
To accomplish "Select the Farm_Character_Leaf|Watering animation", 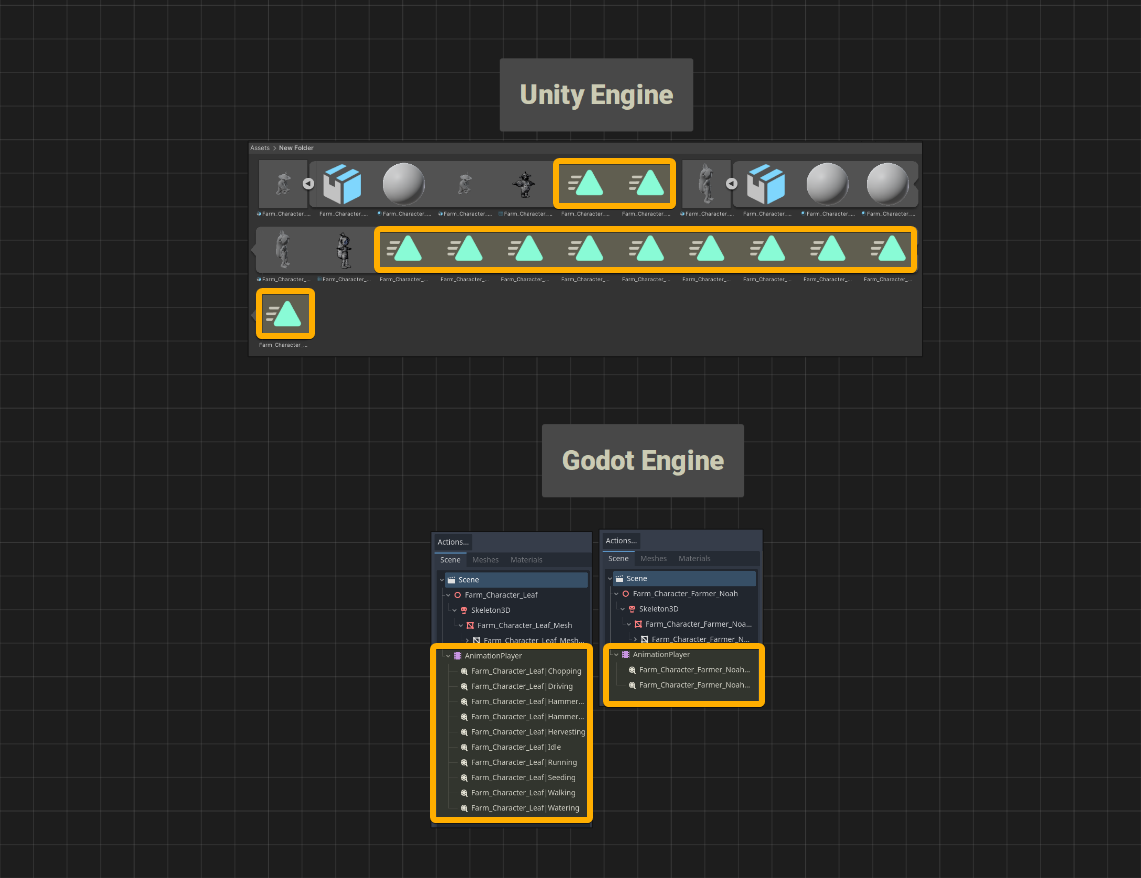I will 525,808.
